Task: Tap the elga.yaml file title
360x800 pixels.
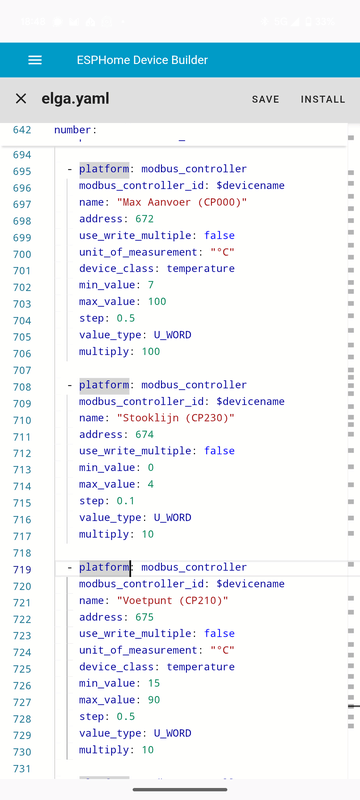Action: [75, 98]
